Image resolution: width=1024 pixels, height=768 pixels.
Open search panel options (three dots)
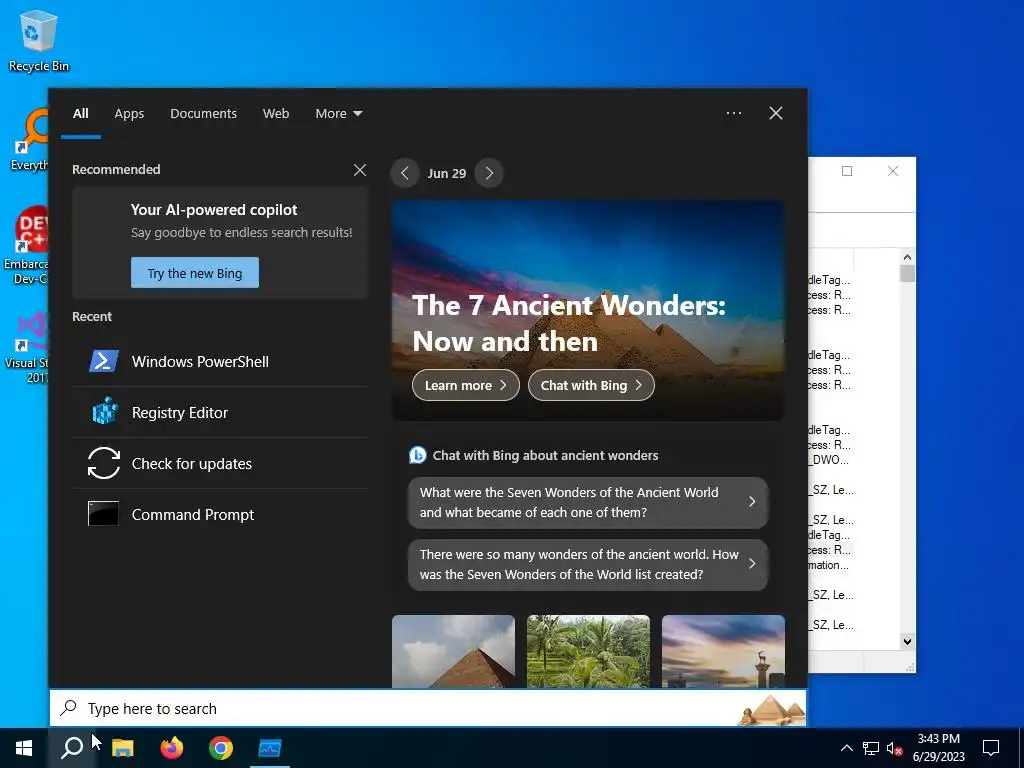[734, 113]
